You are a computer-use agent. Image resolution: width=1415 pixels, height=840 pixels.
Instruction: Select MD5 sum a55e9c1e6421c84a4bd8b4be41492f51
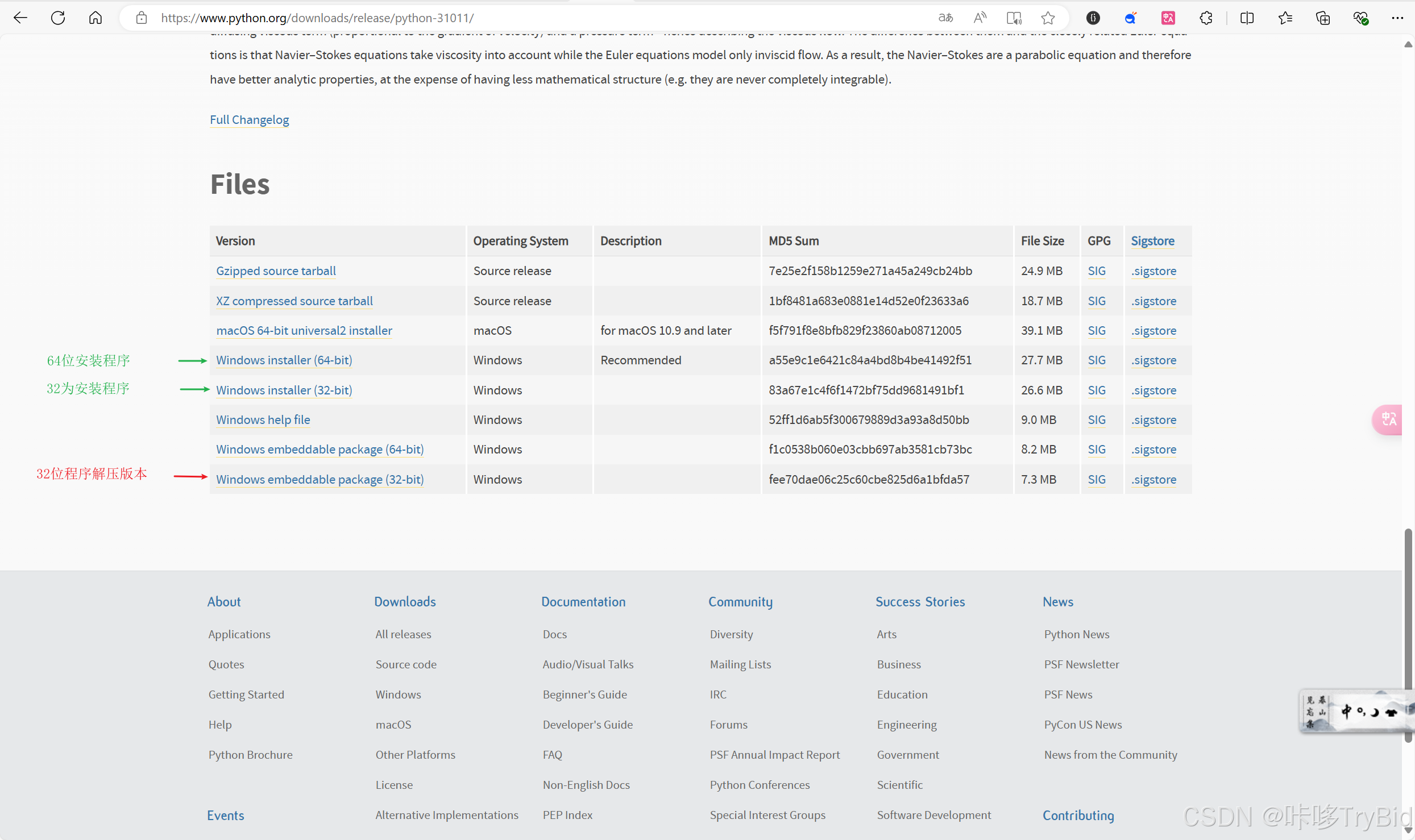[x=870, y=360]
